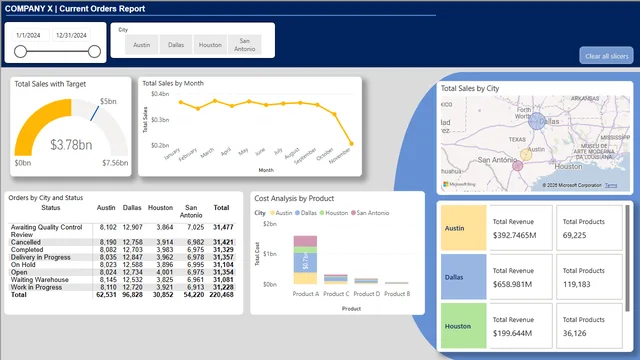The width and height of the screenshot is (640, 360).
Task: Click the start date field 1/1/2024
Action: tap(31, 35)
